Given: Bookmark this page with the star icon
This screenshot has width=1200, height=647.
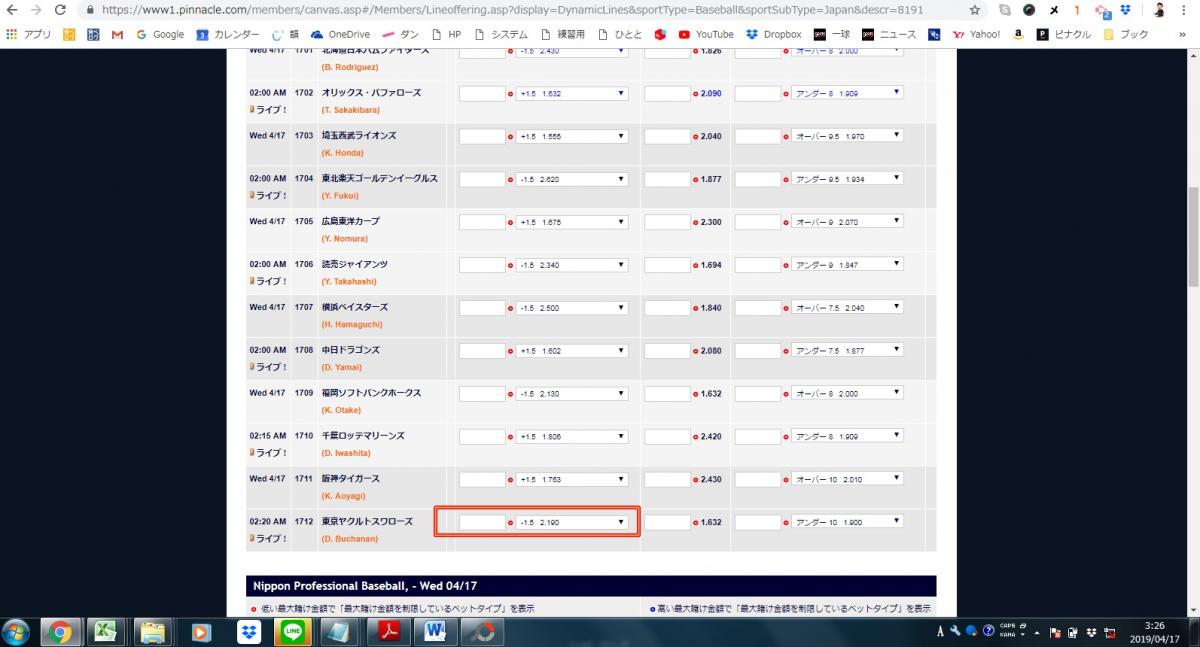Looking at the screenshot, I should [x=975, y=10].
